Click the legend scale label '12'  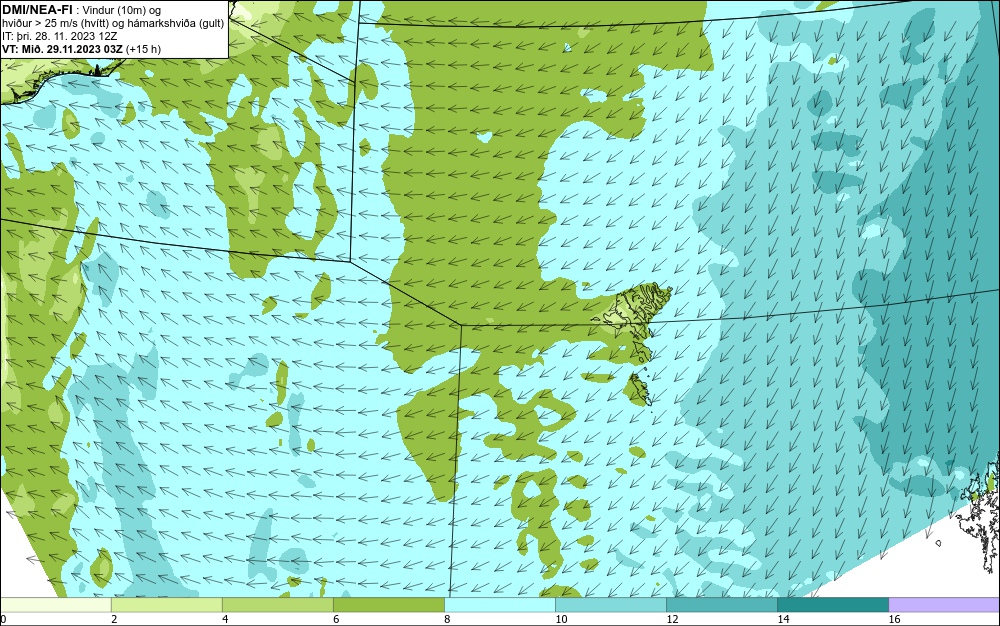(x=672, y=619)
